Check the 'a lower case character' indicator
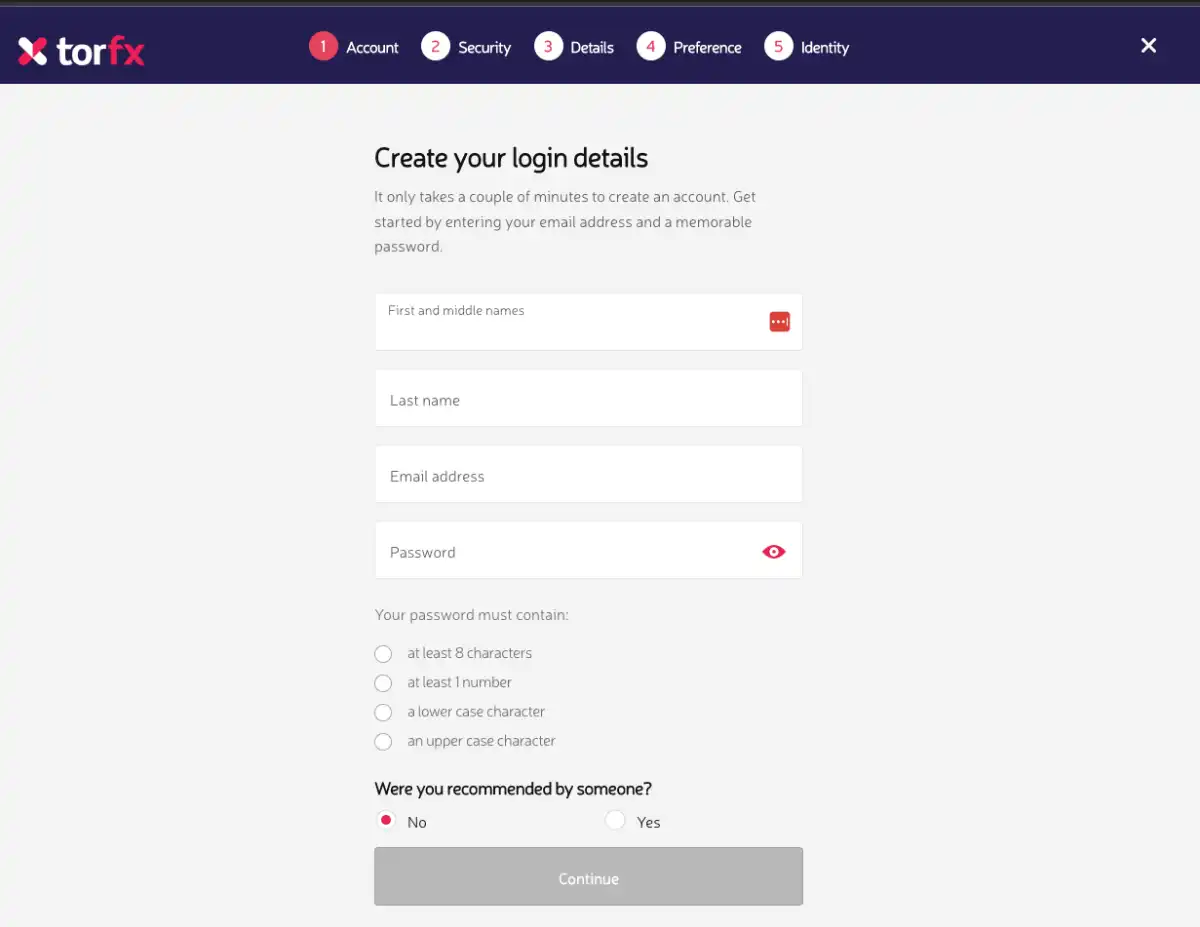The width and height of the screenshot is (1200, 927). click(x=383, y=711)
